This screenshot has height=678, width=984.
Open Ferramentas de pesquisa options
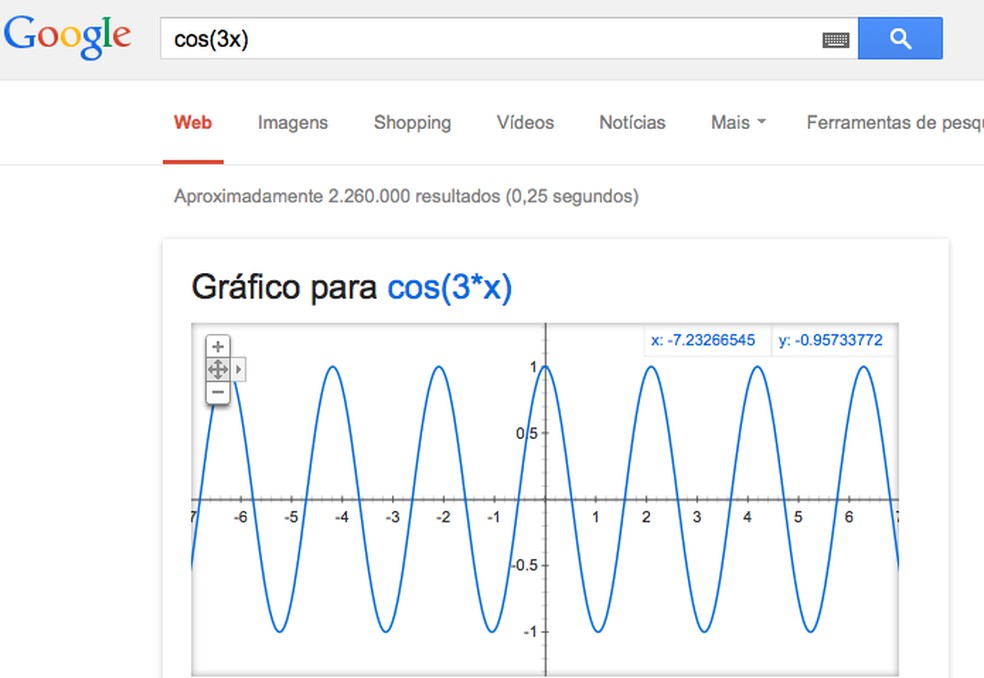pos(893,123)
